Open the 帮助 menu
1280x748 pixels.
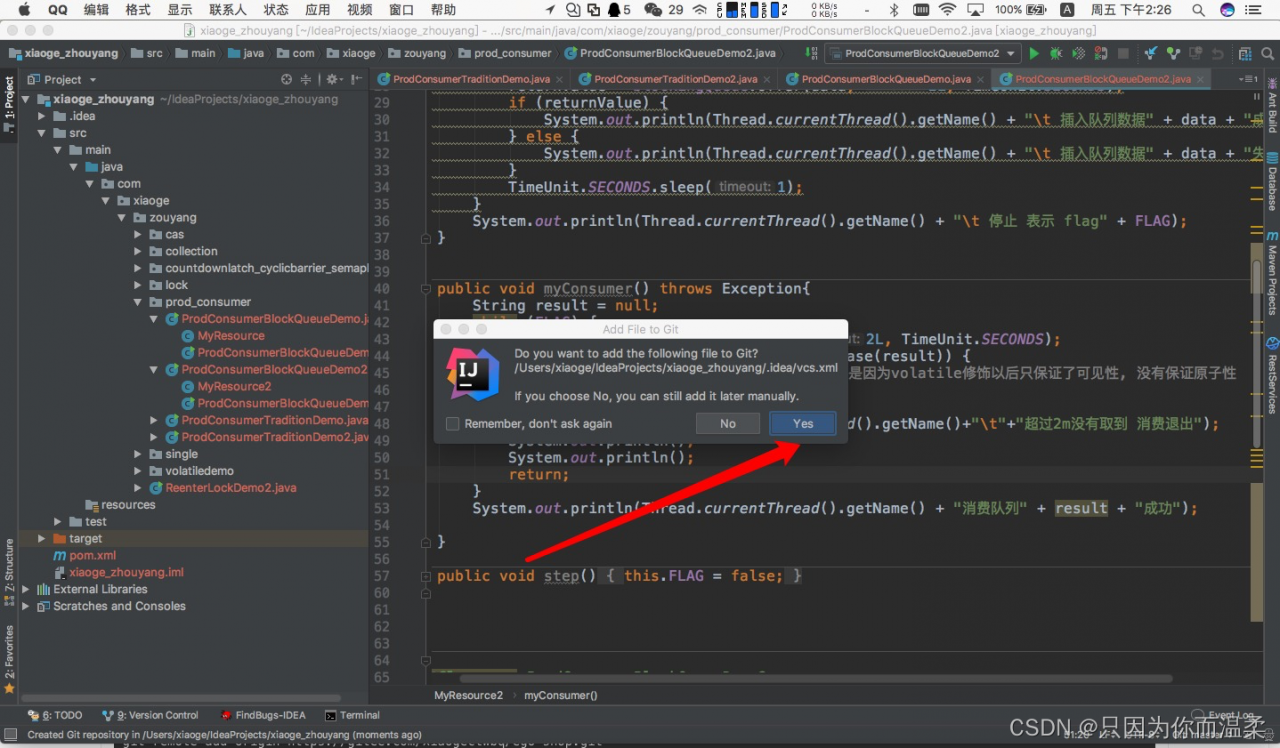click(443, 10)
